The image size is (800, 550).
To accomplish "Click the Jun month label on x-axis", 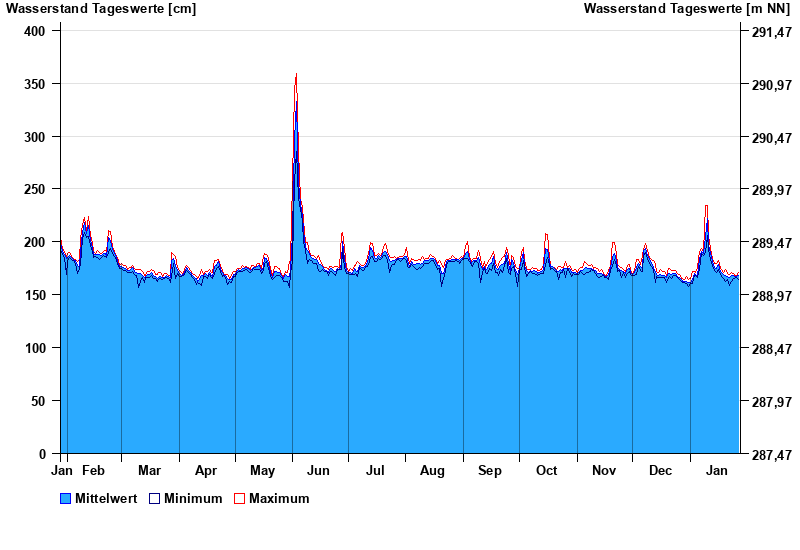I will [x=320, y=471].
